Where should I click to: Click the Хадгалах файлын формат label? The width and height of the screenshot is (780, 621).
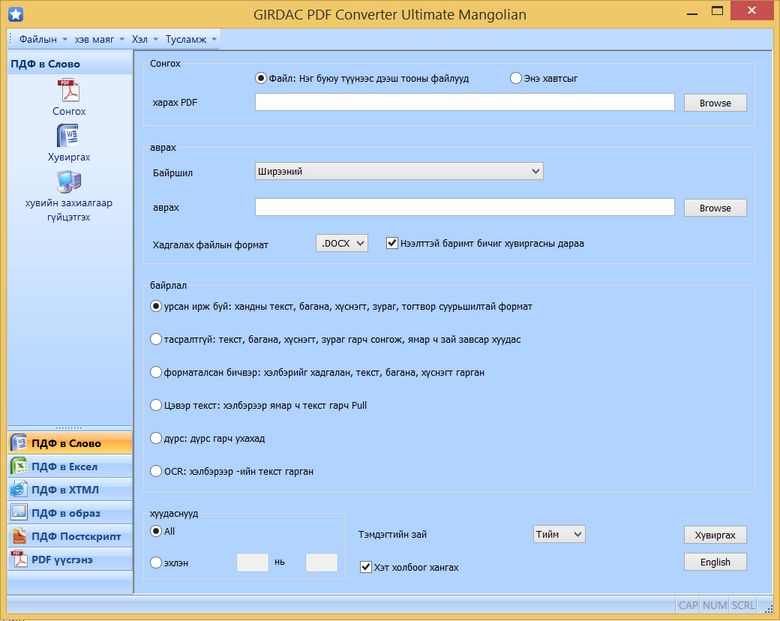pyautogui.click(x=210, y=244)
